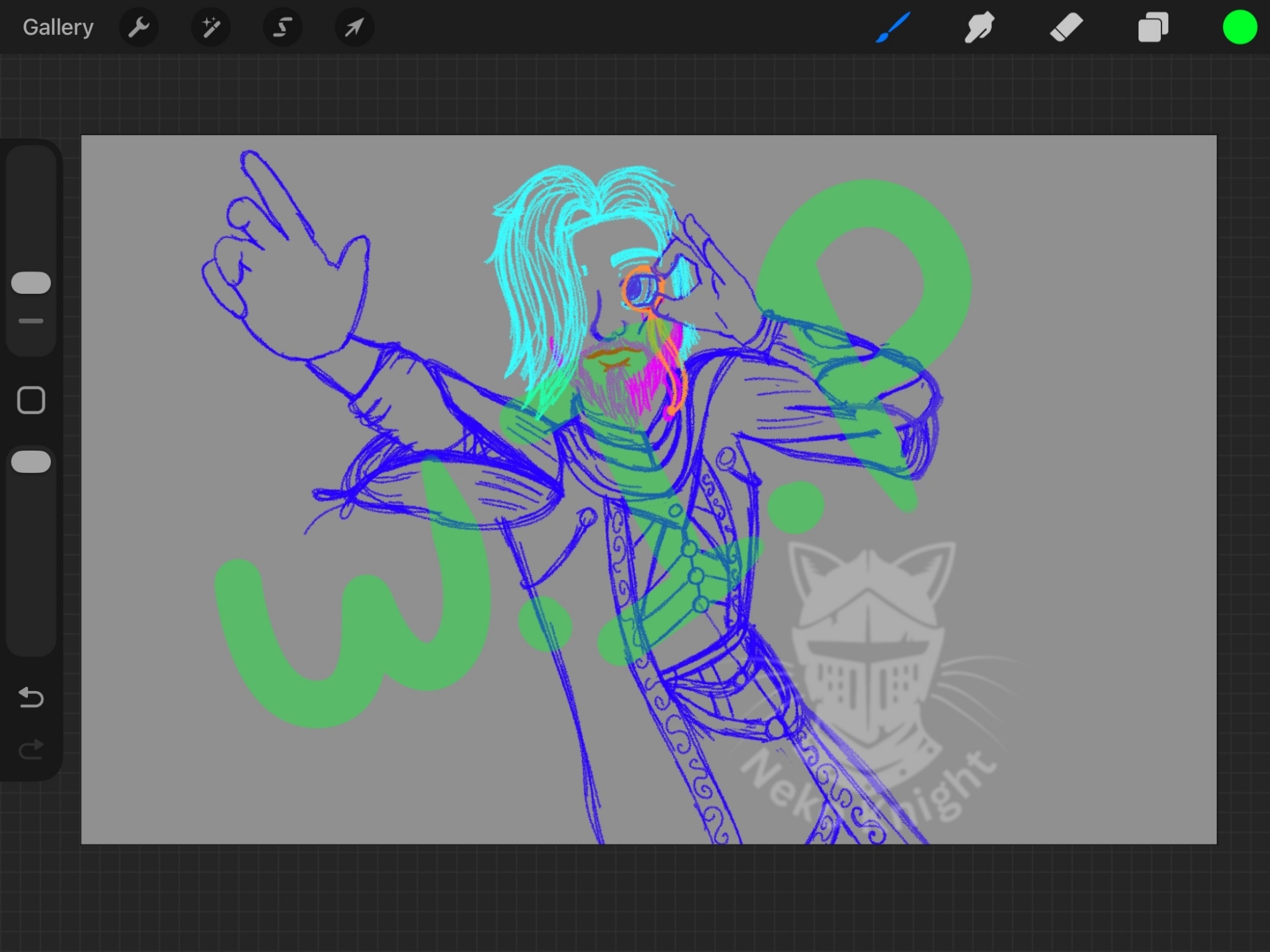Click the pointing index finger on canvas
The image size is (1270, 952).
point(270,190)
